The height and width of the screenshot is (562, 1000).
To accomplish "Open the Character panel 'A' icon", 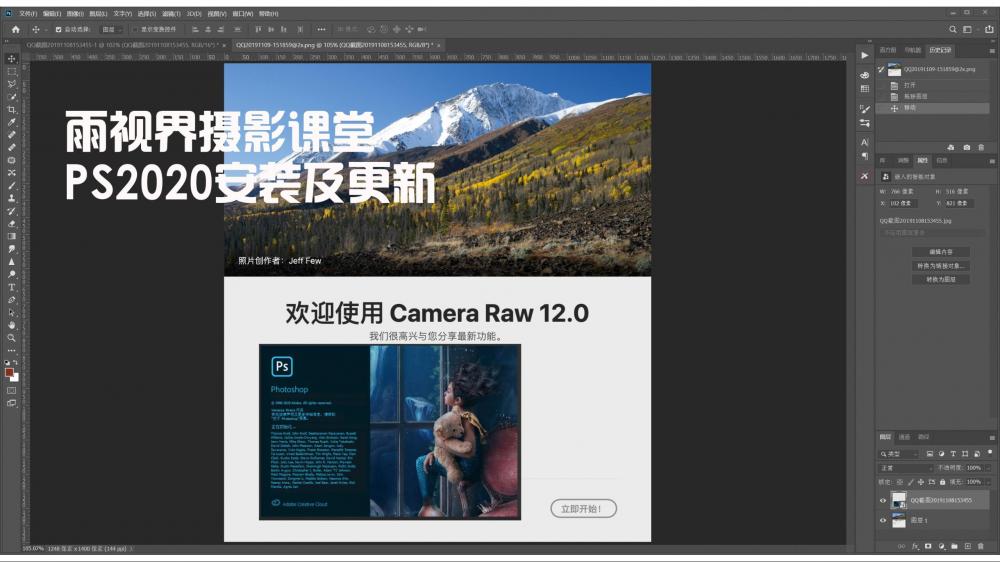I will coord(865,142).
